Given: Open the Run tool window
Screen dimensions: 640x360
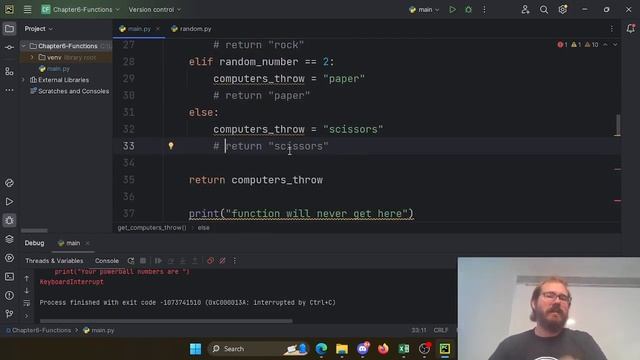Looking at the screenshot, I should point(9,202).
